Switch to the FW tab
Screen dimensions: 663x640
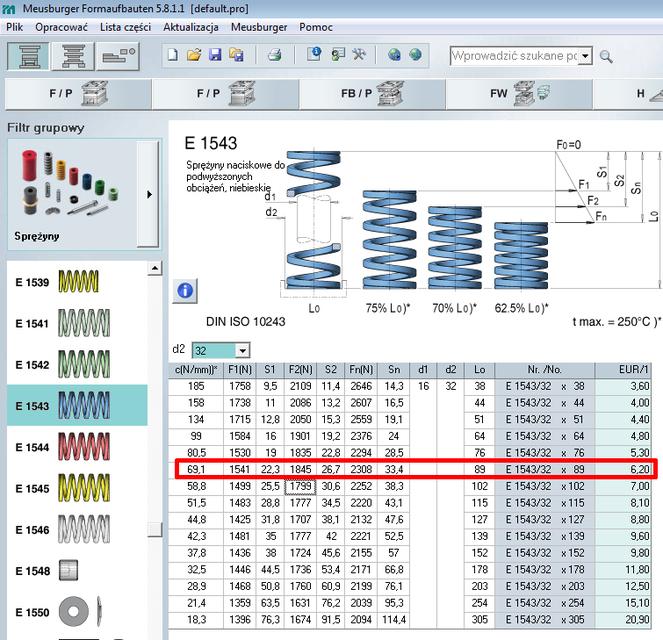coord(519,93)
